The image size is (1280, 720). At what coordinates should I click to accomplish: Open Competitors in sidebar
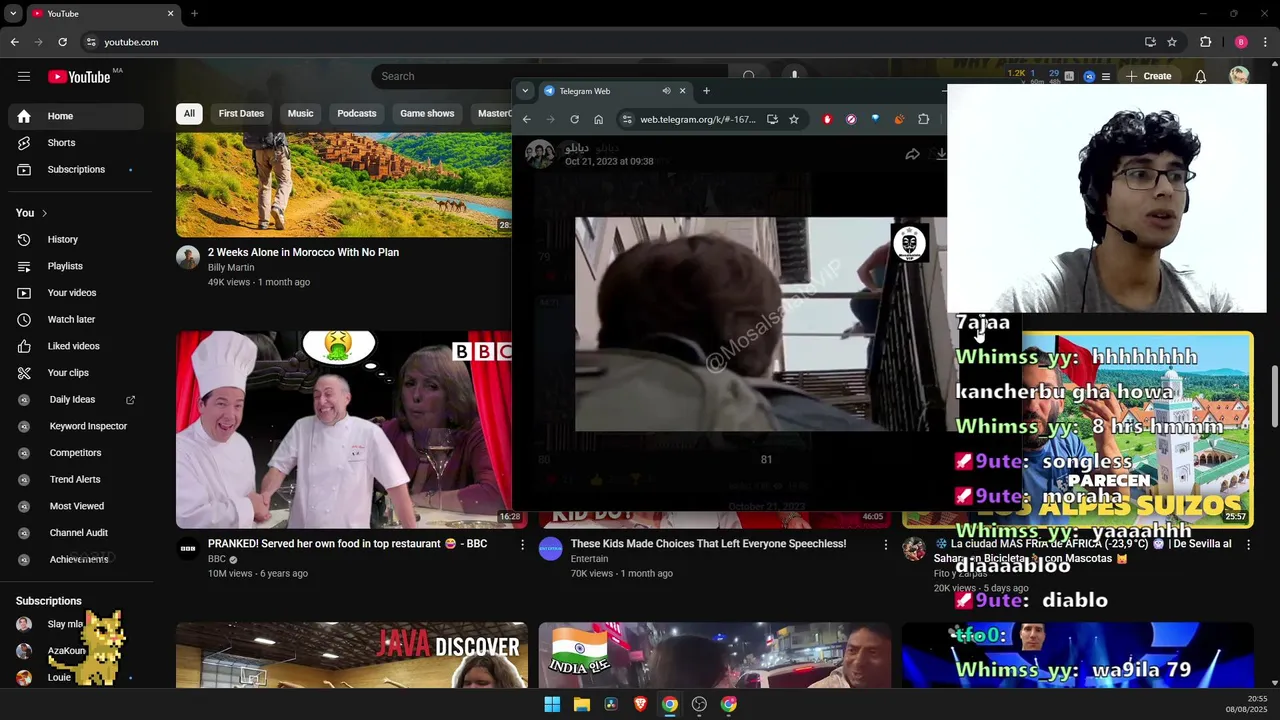76,453
